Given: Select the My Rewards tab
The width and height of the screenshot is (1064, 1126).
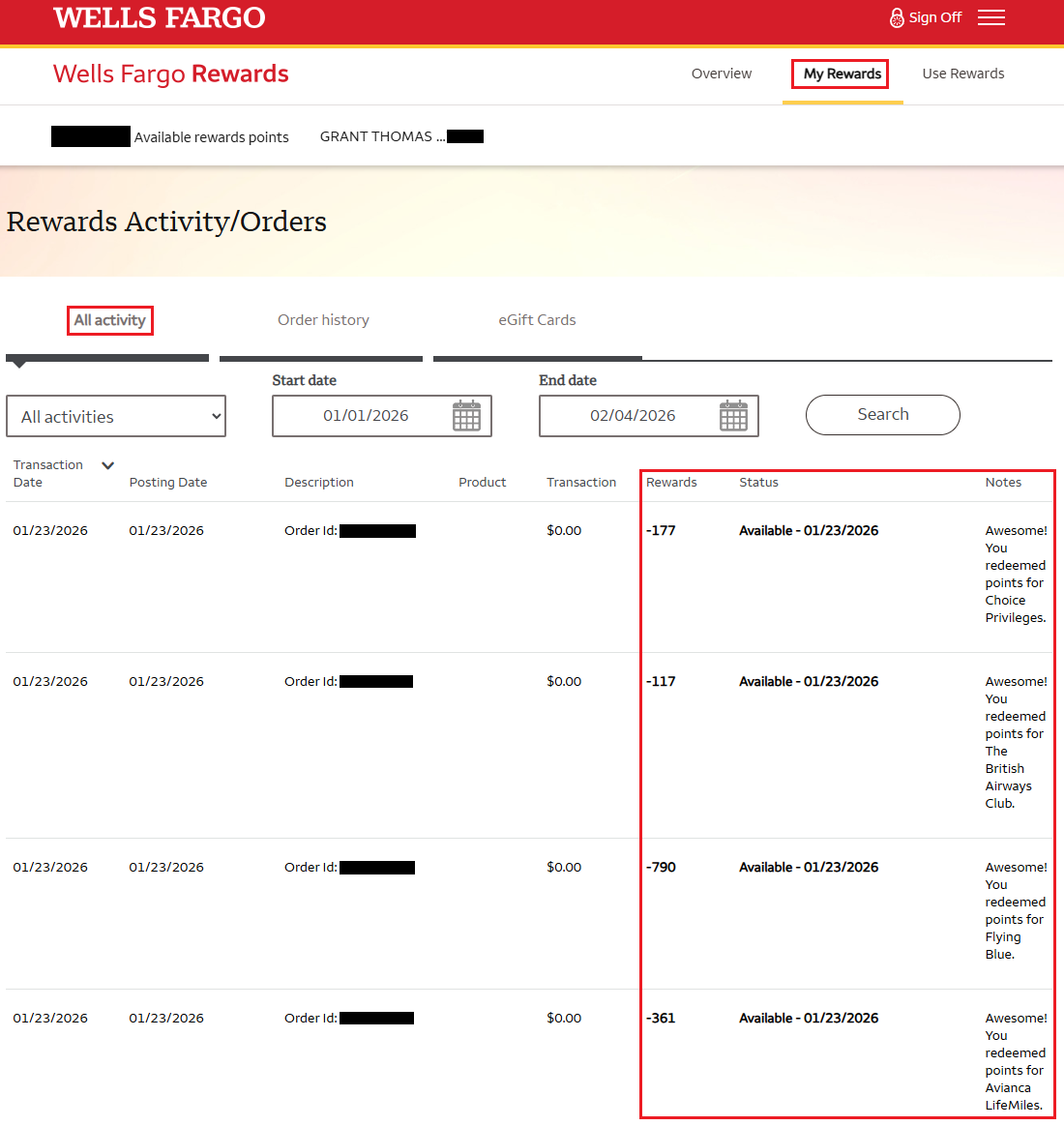Looking at the screenshot, I should pyautogui.click(x=842, y=74).
